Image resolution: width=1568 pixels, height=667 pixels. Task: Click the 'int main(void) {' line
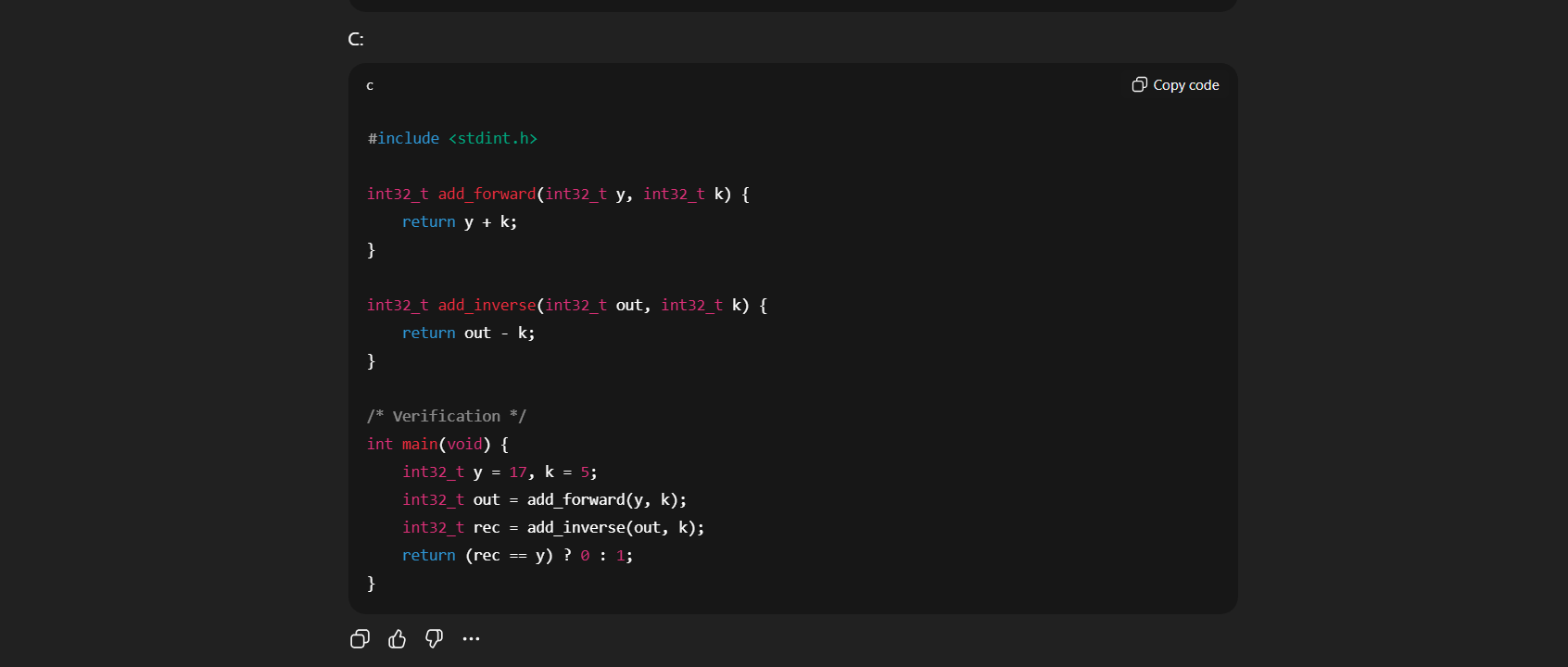(437, 444)
